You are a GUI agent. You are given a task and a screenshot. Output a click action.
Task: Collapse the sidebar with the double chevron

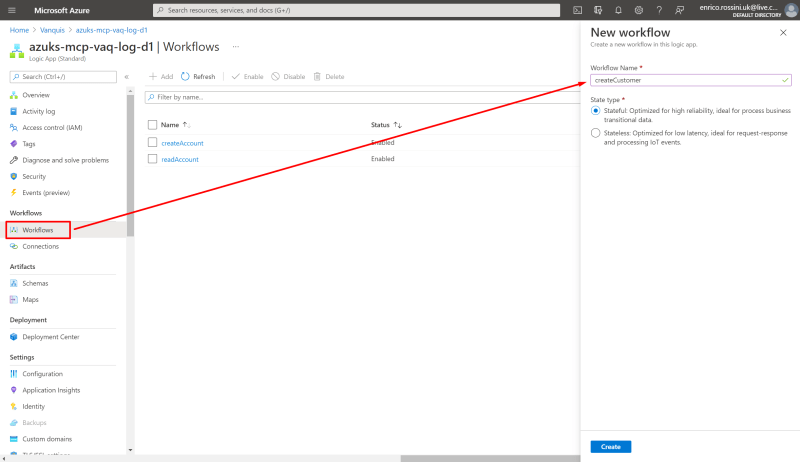(127, 77)
